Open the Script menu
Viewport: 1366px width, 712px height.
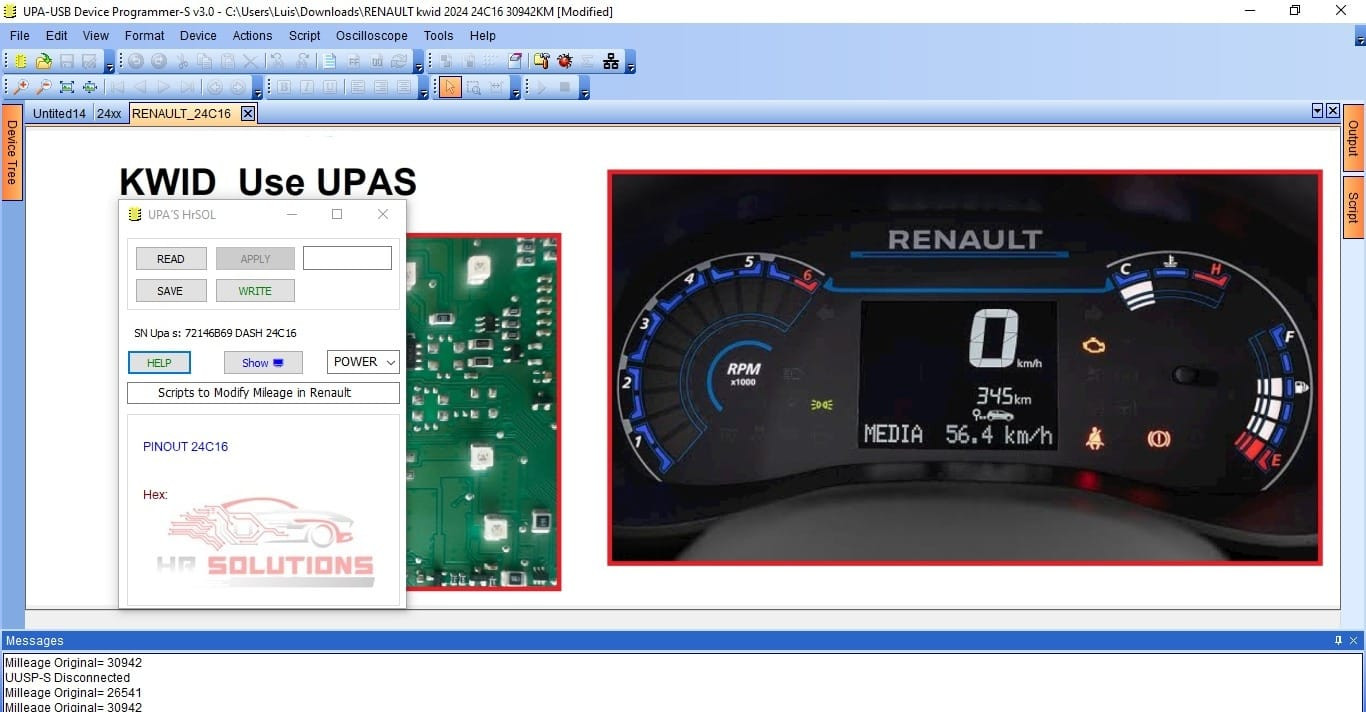point(305,35)
